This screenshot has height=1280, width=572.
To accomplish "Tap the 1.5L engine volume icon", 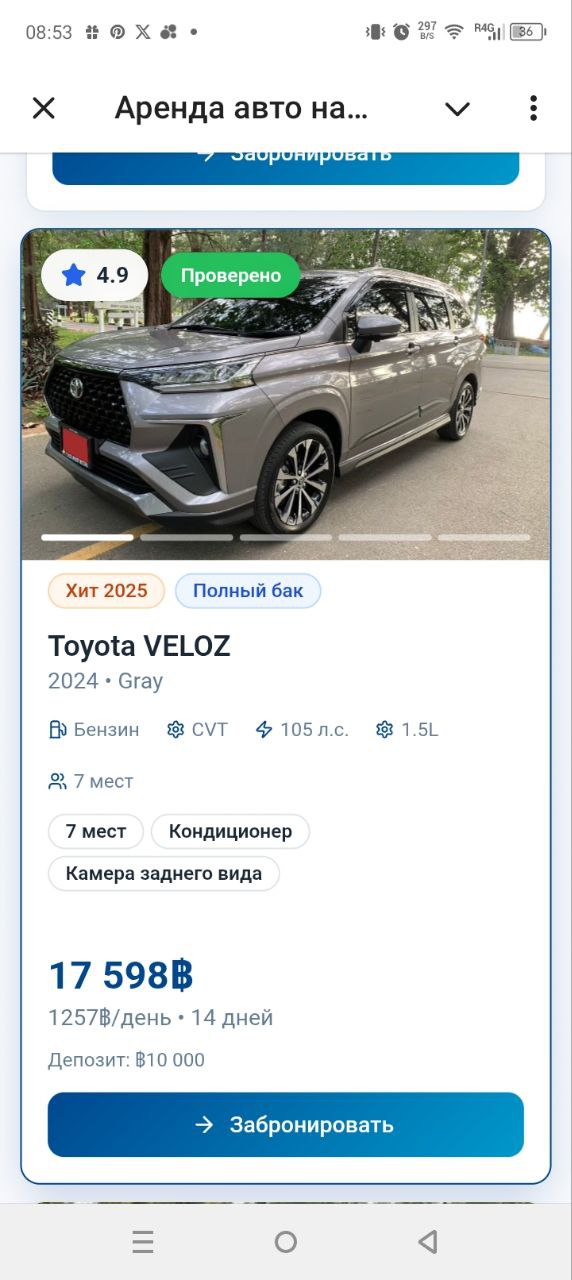I will point(385,730).
